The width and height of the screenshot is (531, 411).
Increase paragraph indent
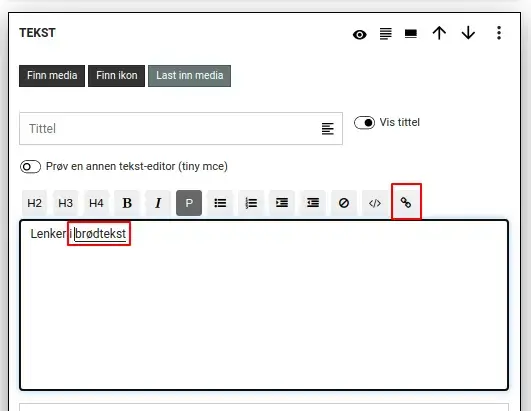pos(282,203)
